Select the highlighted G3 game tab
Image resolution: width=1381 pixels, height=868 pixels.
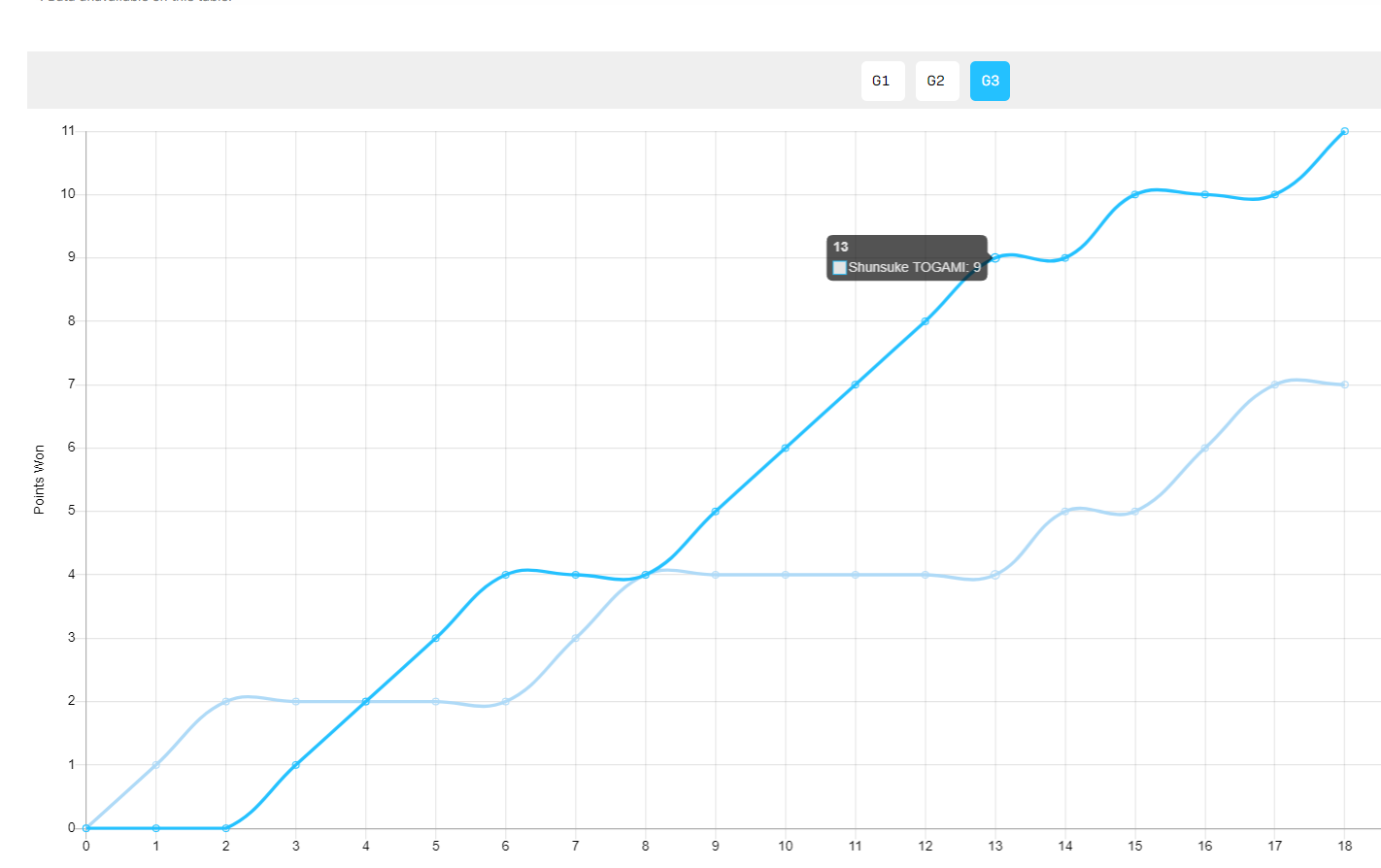pyautogui.click(x=990, y=81)
